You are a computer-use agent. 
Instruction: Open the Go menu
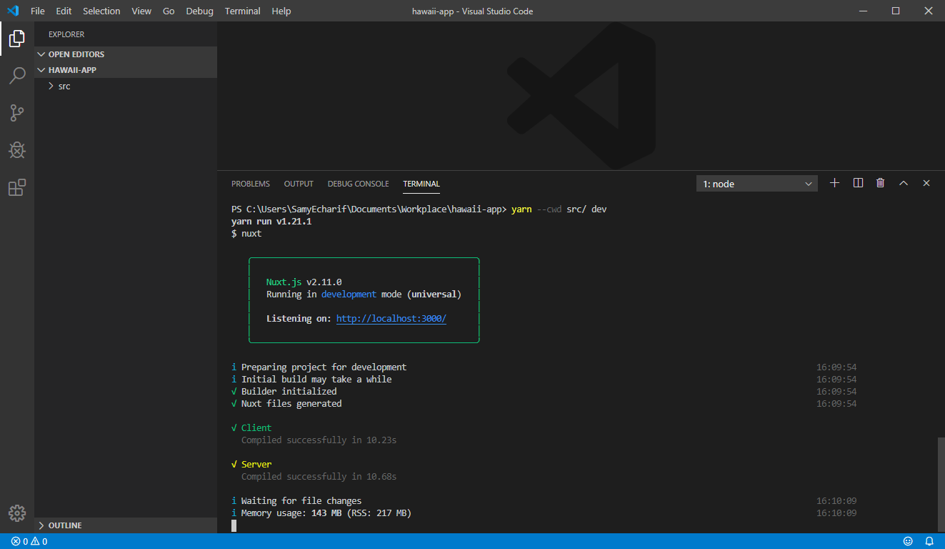168,11
